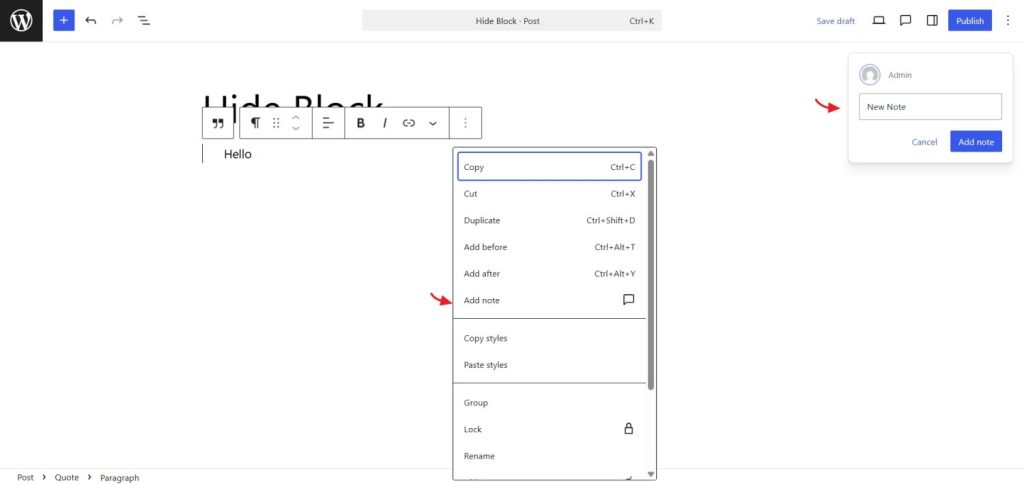Click the block drag handle
Image resolution: width=1024 pixels, height=484 pixels.
tap(276, 123)
